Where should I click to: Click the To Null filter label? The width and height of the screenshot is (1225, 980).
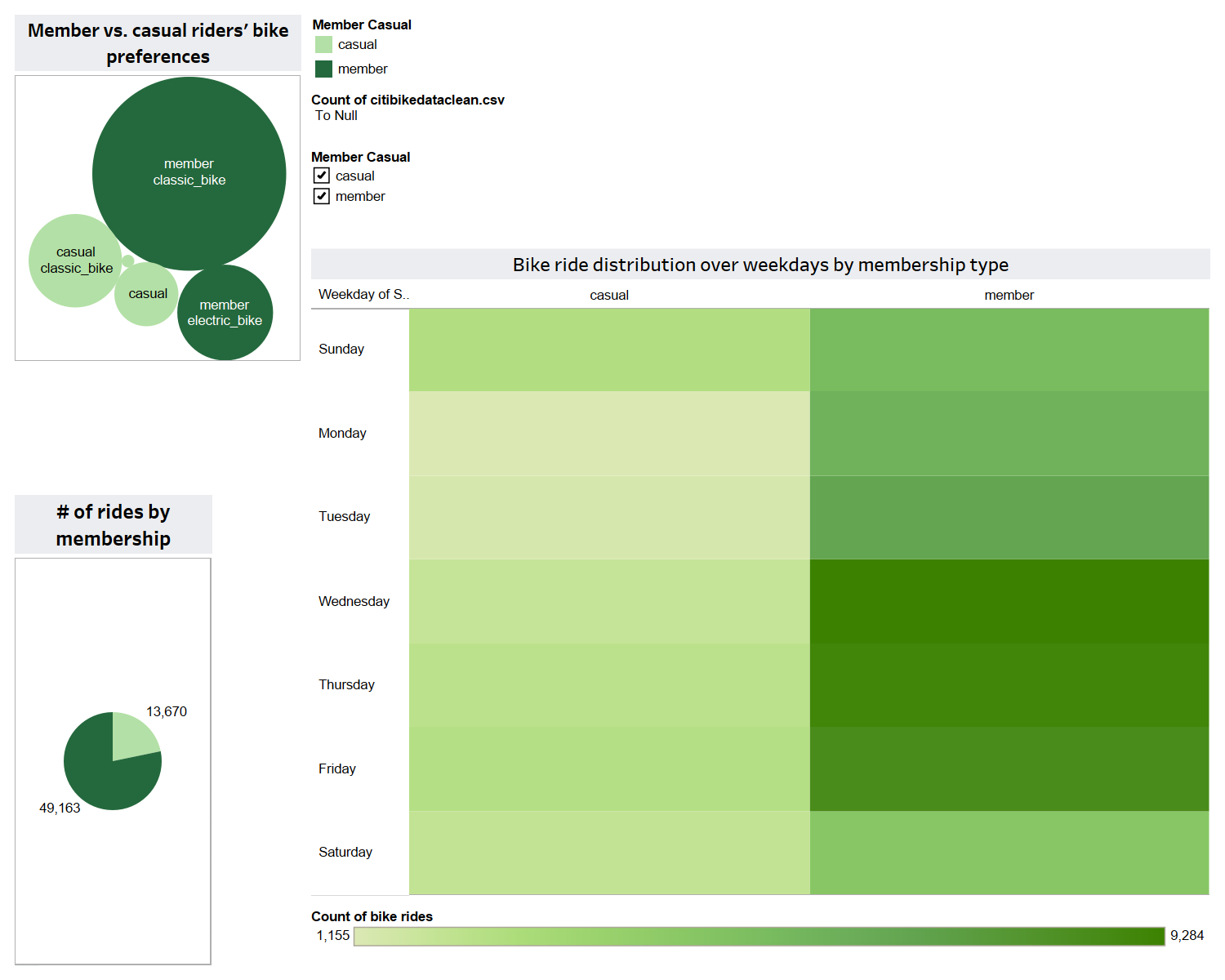coord(336,115)
